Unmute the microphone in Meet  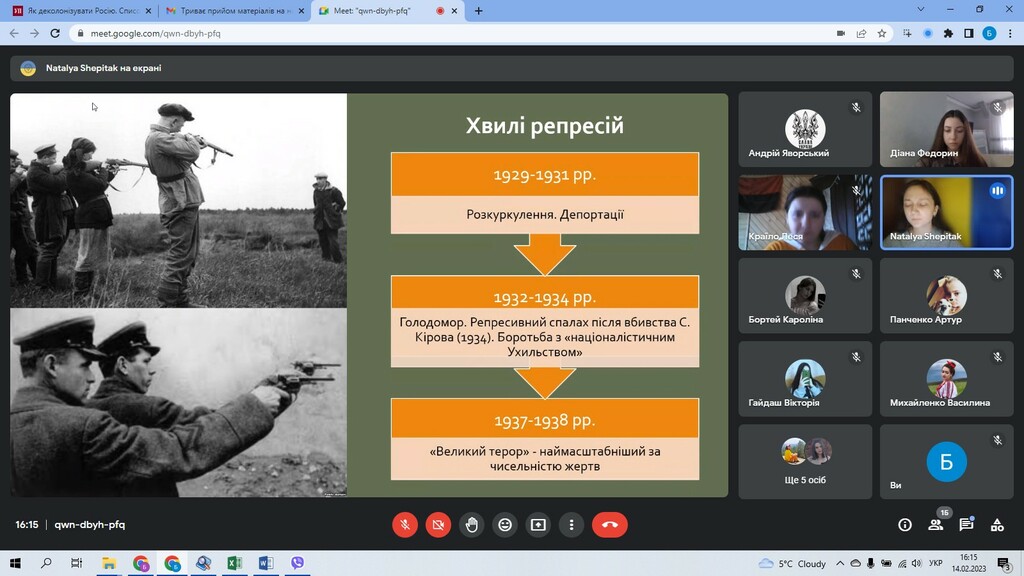(405, 524)
